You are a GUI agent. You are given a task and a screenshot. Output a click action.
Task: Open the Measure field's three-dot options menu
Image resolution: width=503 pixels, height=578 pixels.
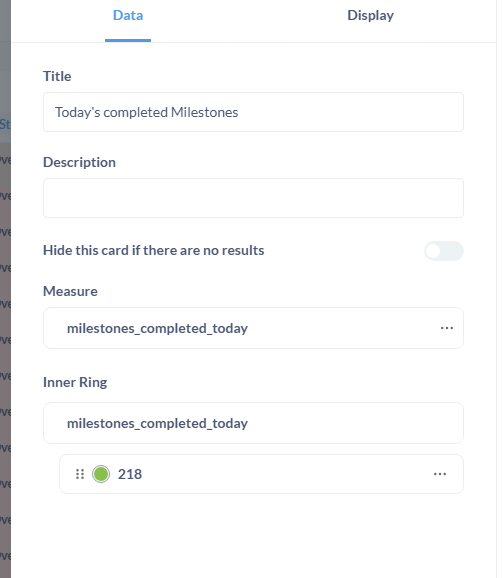tap(447, 328)
